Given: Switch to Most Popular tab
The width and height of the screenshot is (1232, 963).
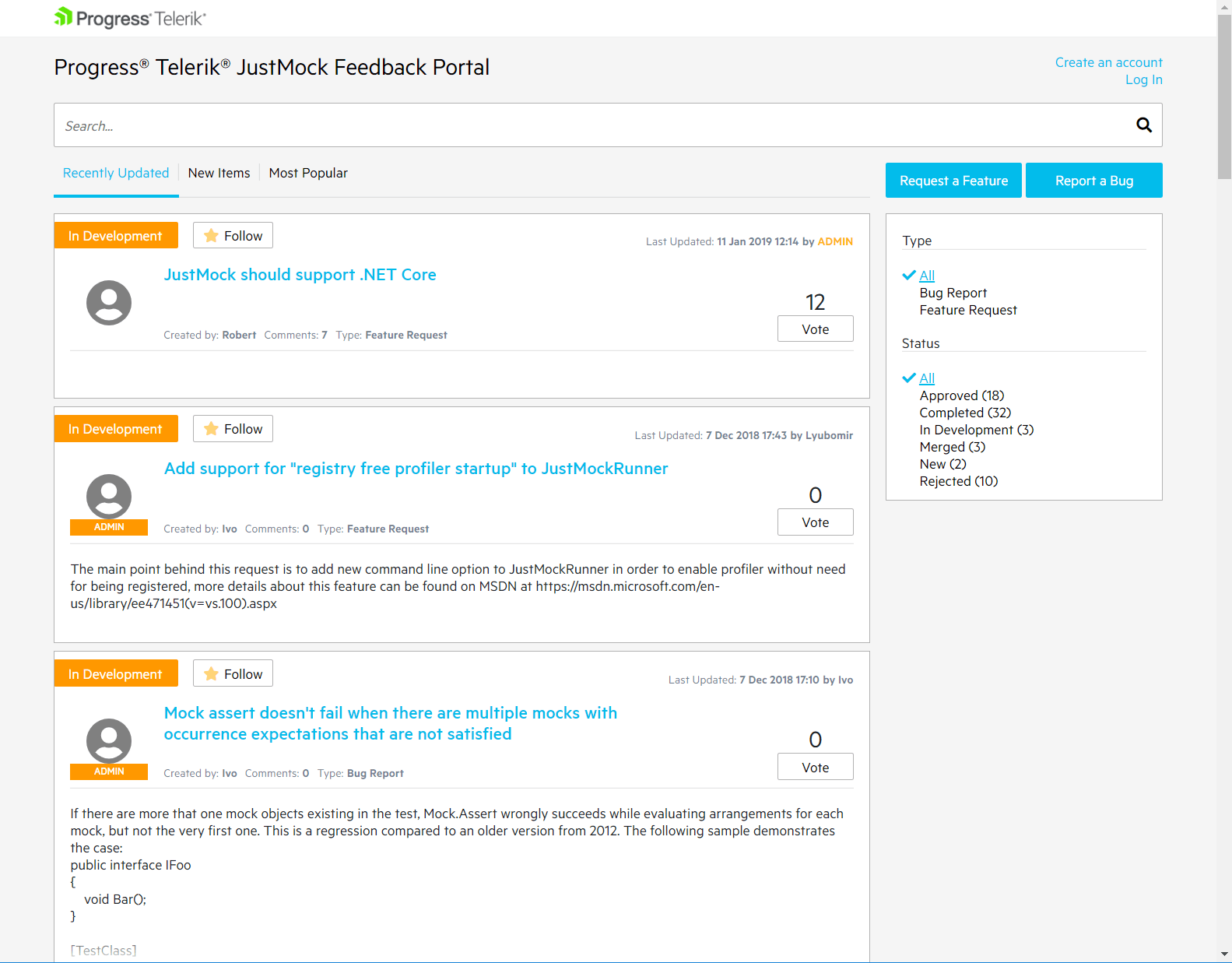Looking at the screenshot, I should click(x=308, y=173).
